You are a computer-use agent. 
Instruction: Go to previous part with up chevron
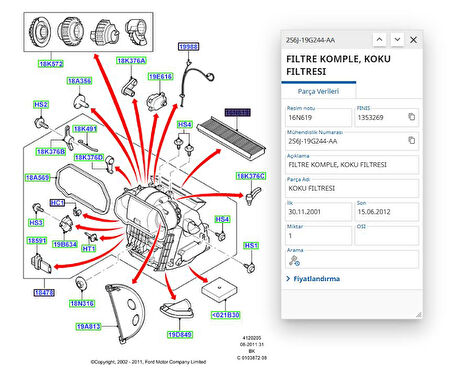tap(379, 40)
